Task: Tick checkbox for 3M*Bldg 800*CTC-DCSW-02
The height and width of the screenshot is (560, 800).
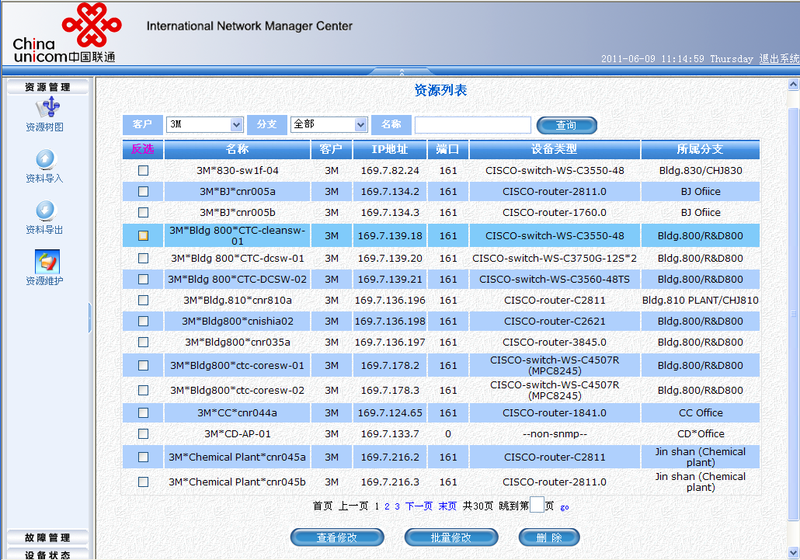Action: [x=143, y=279]
